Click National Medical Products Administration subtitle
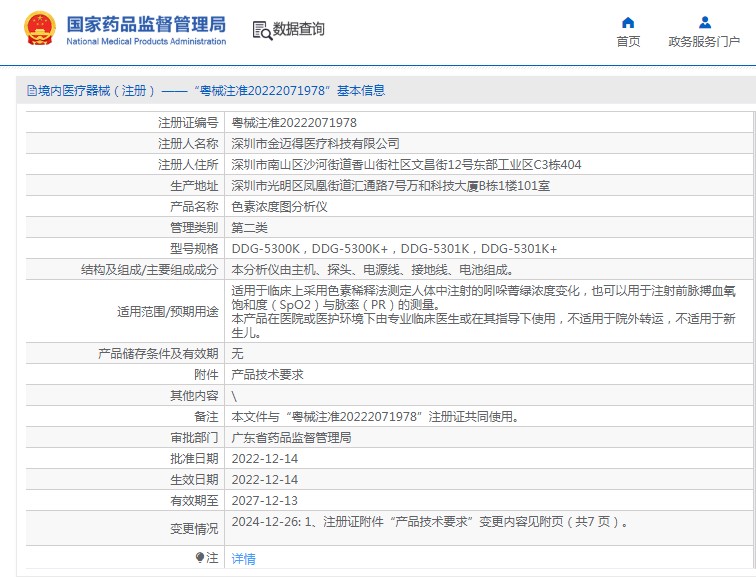 pyautogui.click(x=146, y=41)
